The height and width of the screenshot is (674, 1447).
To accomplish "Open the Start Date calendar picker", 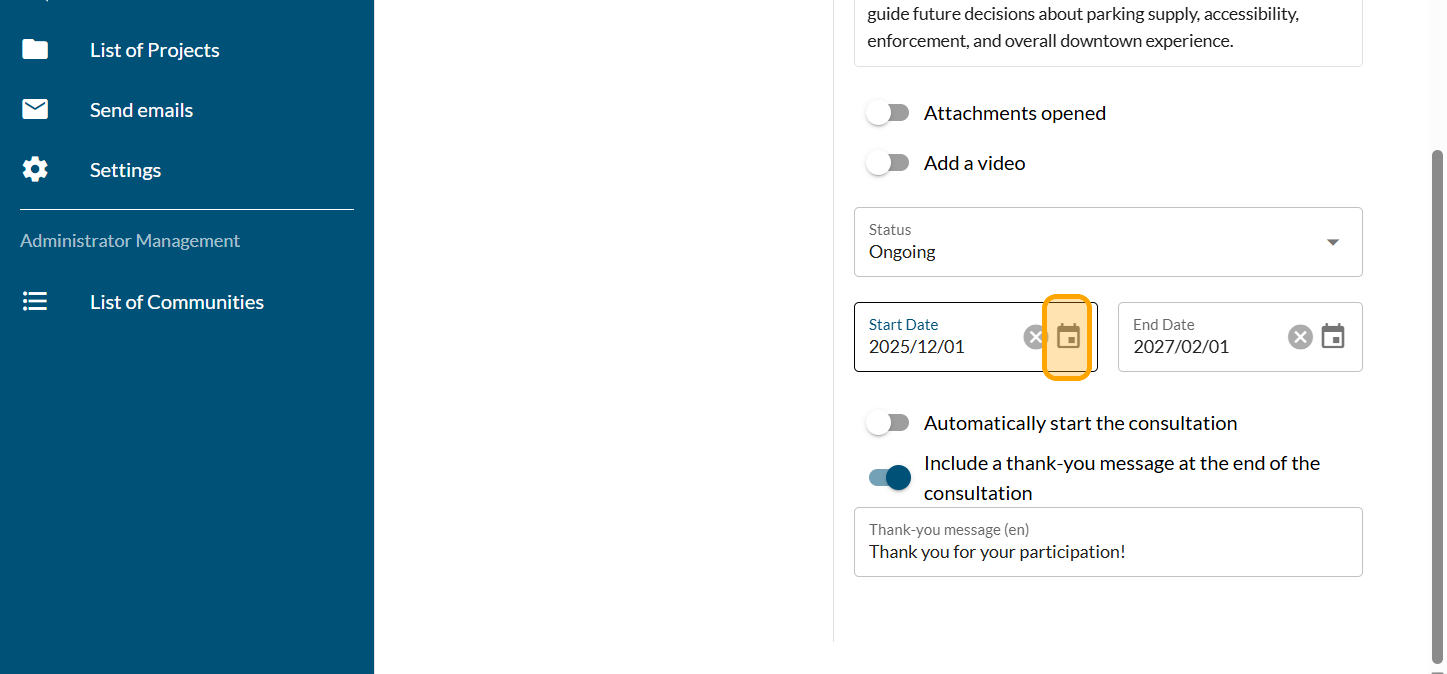I will point(1069,337).
